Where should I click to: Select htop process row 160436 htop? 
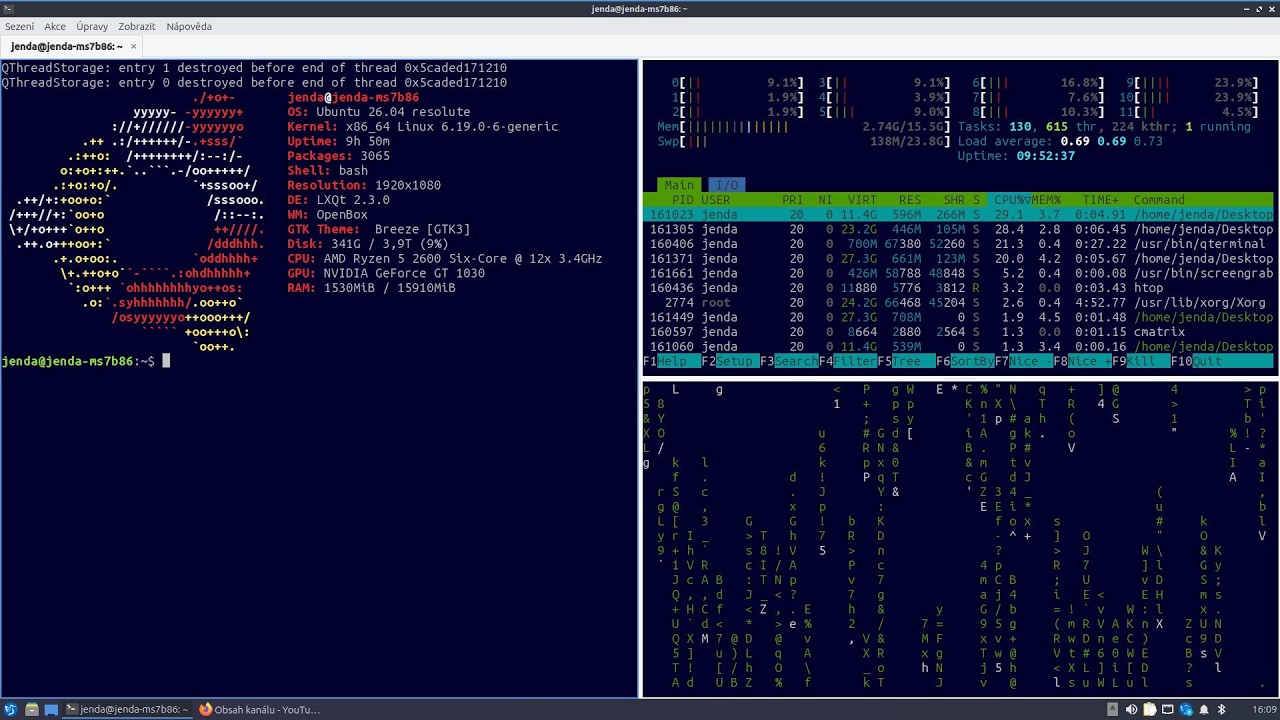[x=958, y=288]
